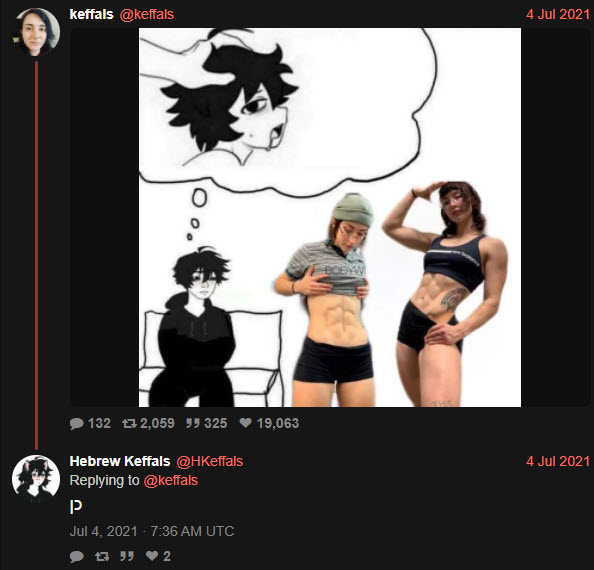Open the @HKeffals handle link
Image resolution: width=594 pixels, height=570 pixels.
[x=209, y=461]
